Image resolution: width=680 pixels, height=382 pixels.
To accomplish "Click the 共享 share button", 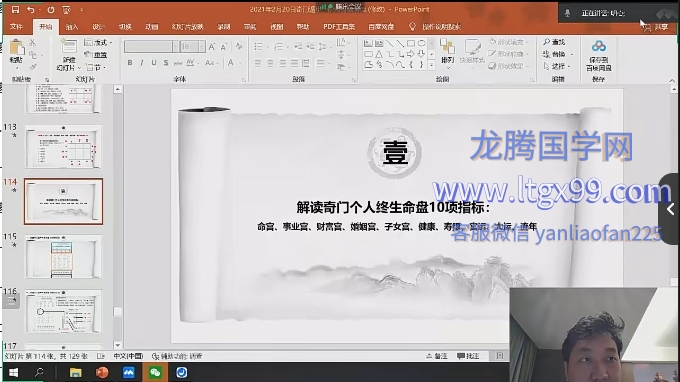I will click(657, 27).
